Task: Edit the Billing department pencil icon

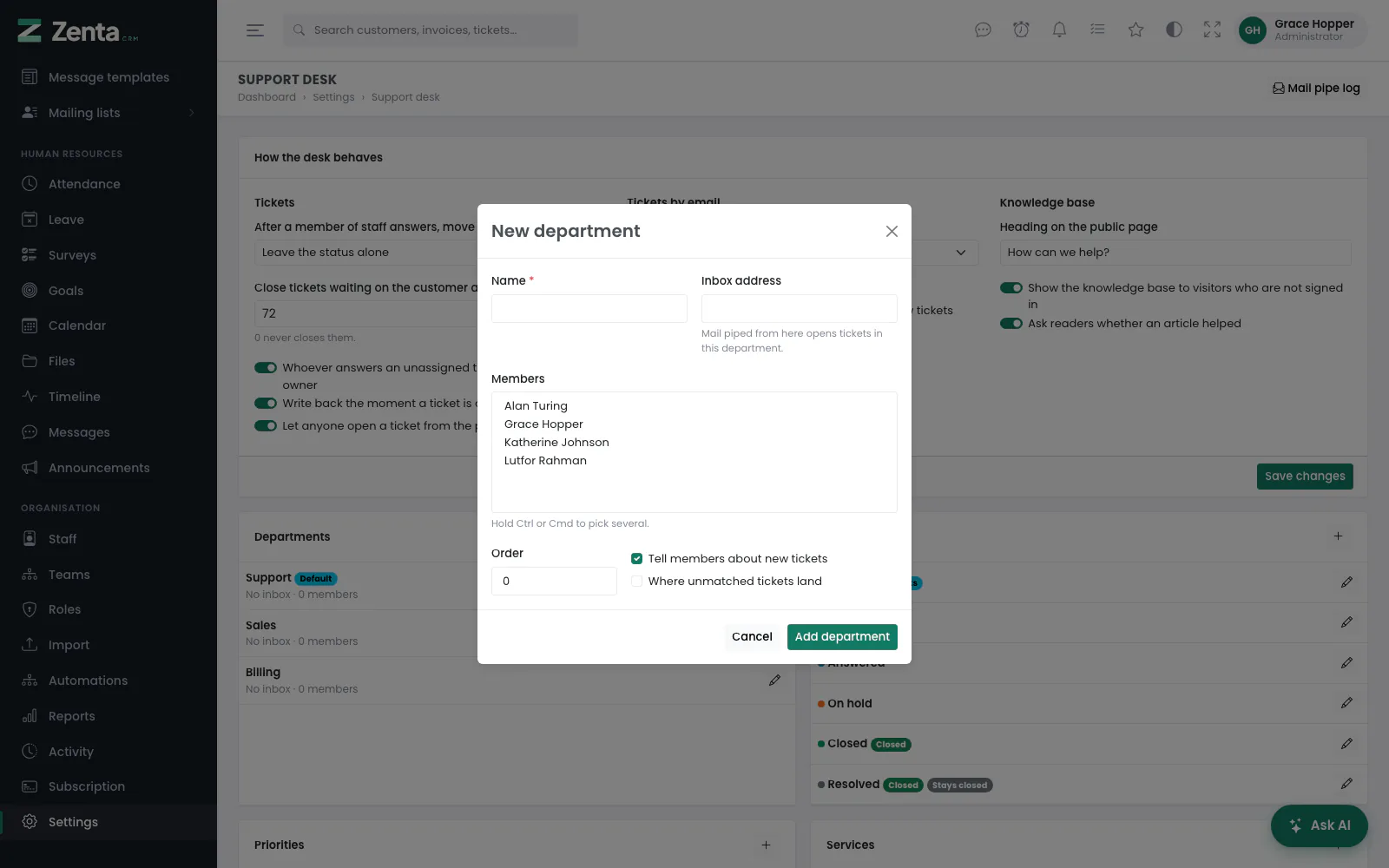Action: 774,681
